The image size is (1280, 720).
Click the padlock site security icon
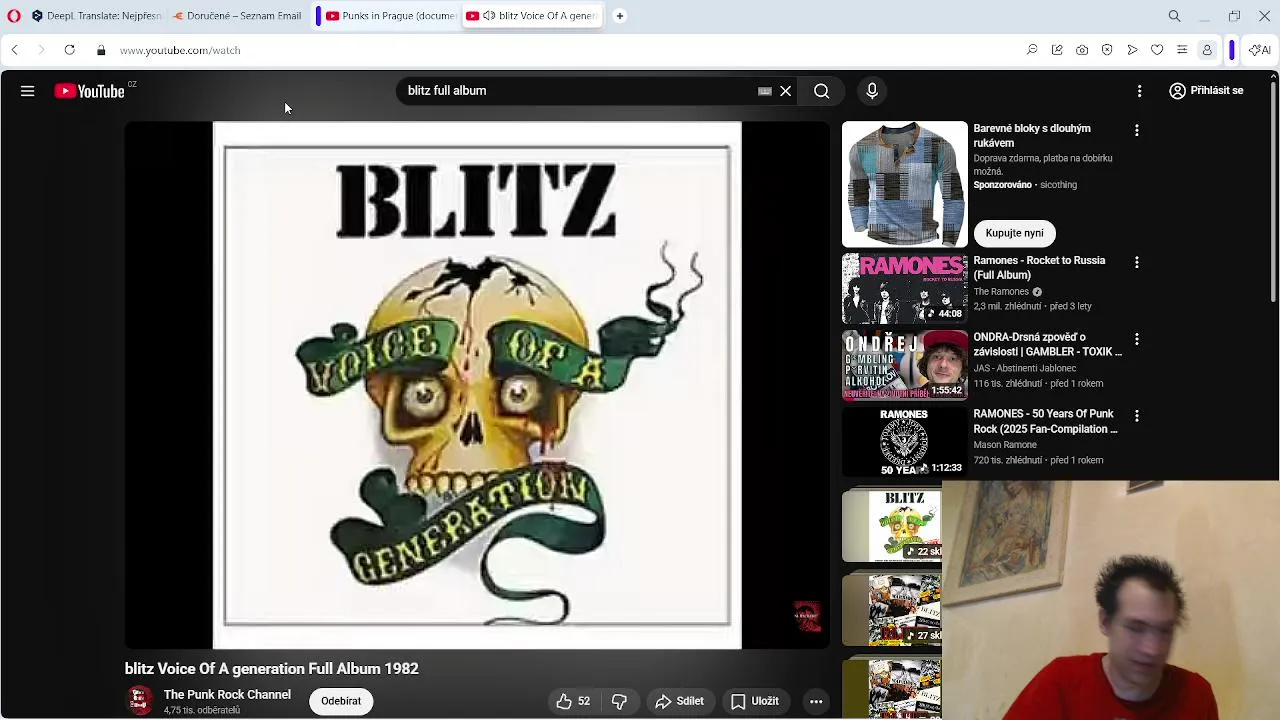[101, 50]
